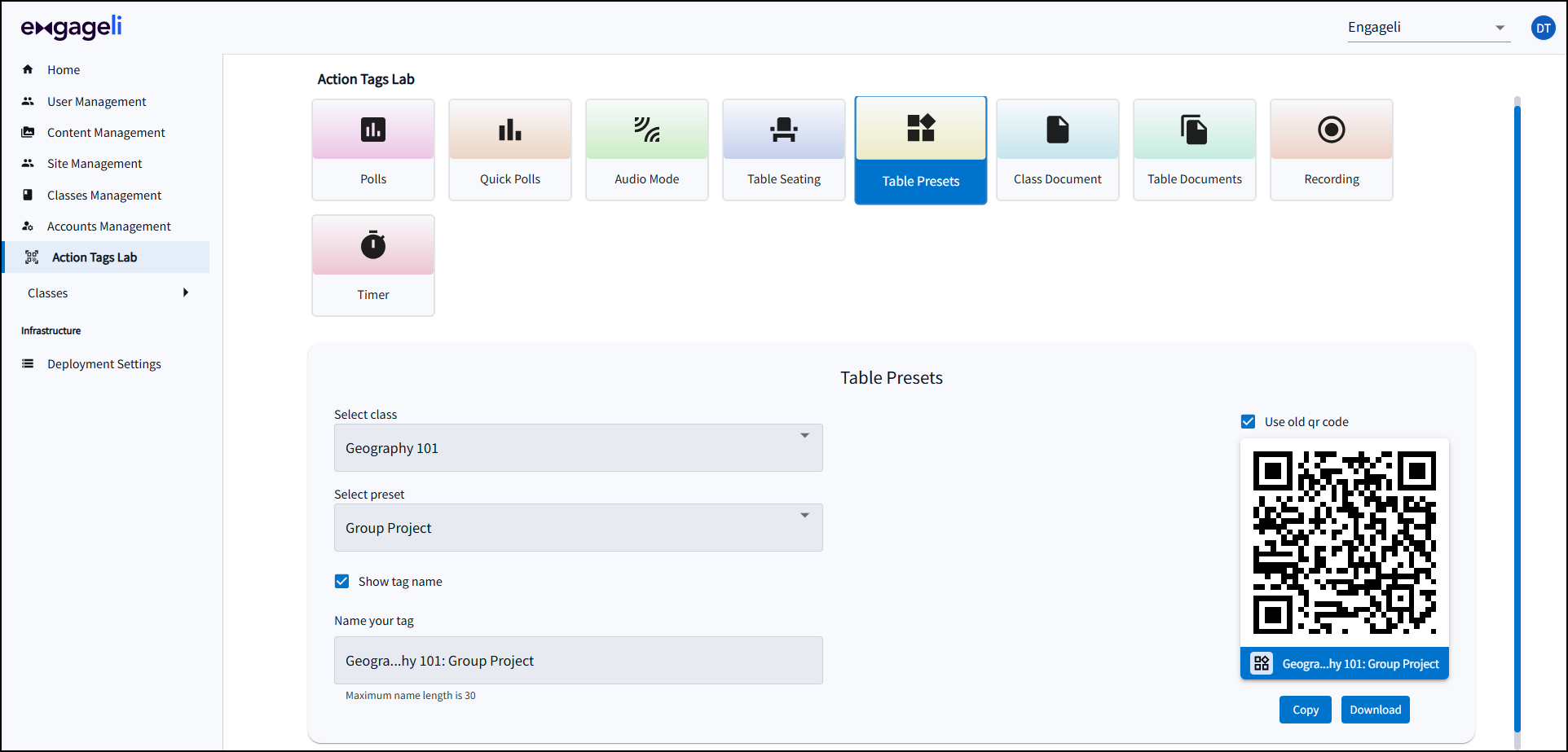Go to User Management

point(97,101)
